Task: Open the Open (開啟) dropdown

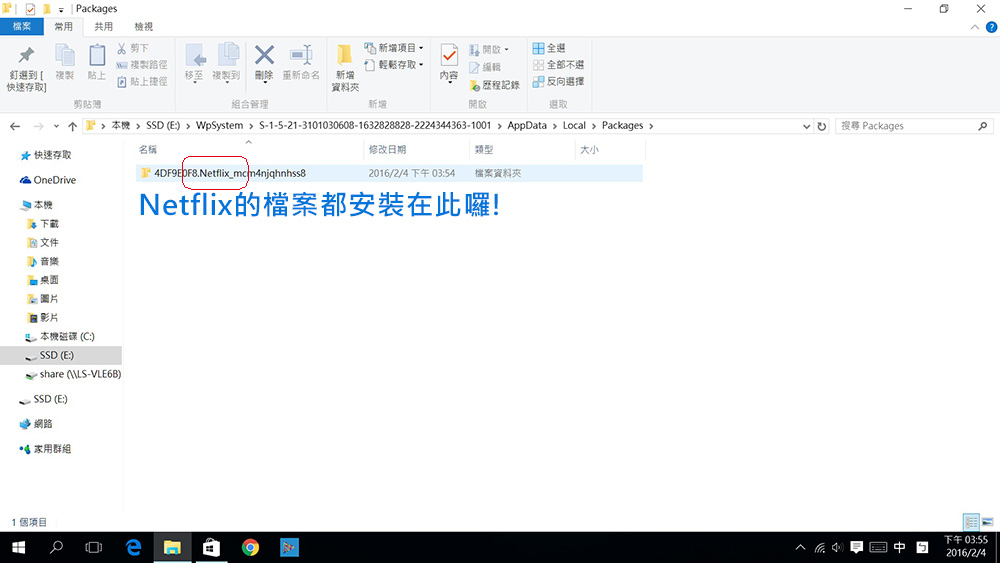Action: [489, 49]
